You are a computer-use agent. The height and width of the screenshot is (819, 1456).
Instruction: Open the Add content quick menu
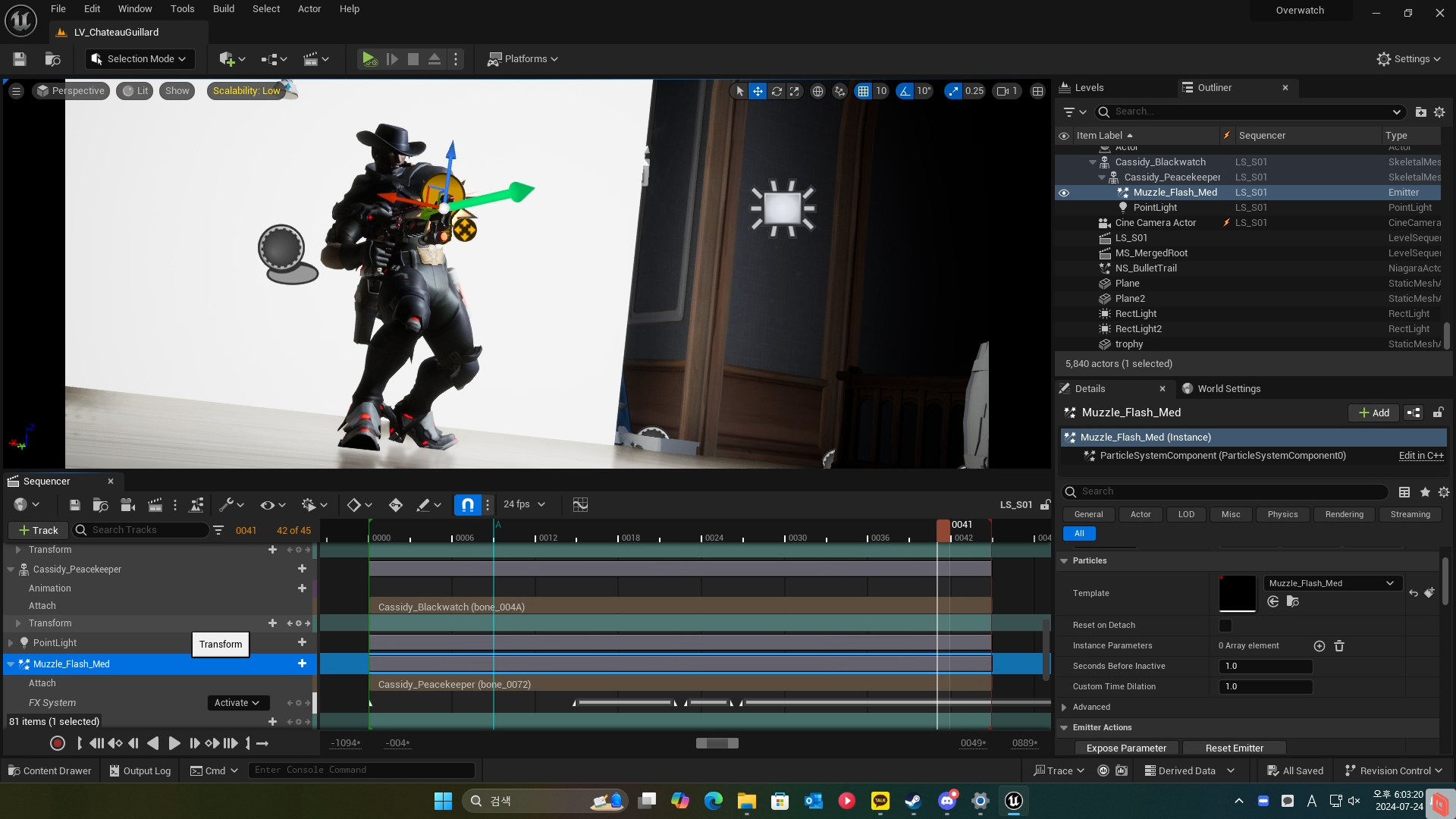pyautogui.click(x=232, y=59)
